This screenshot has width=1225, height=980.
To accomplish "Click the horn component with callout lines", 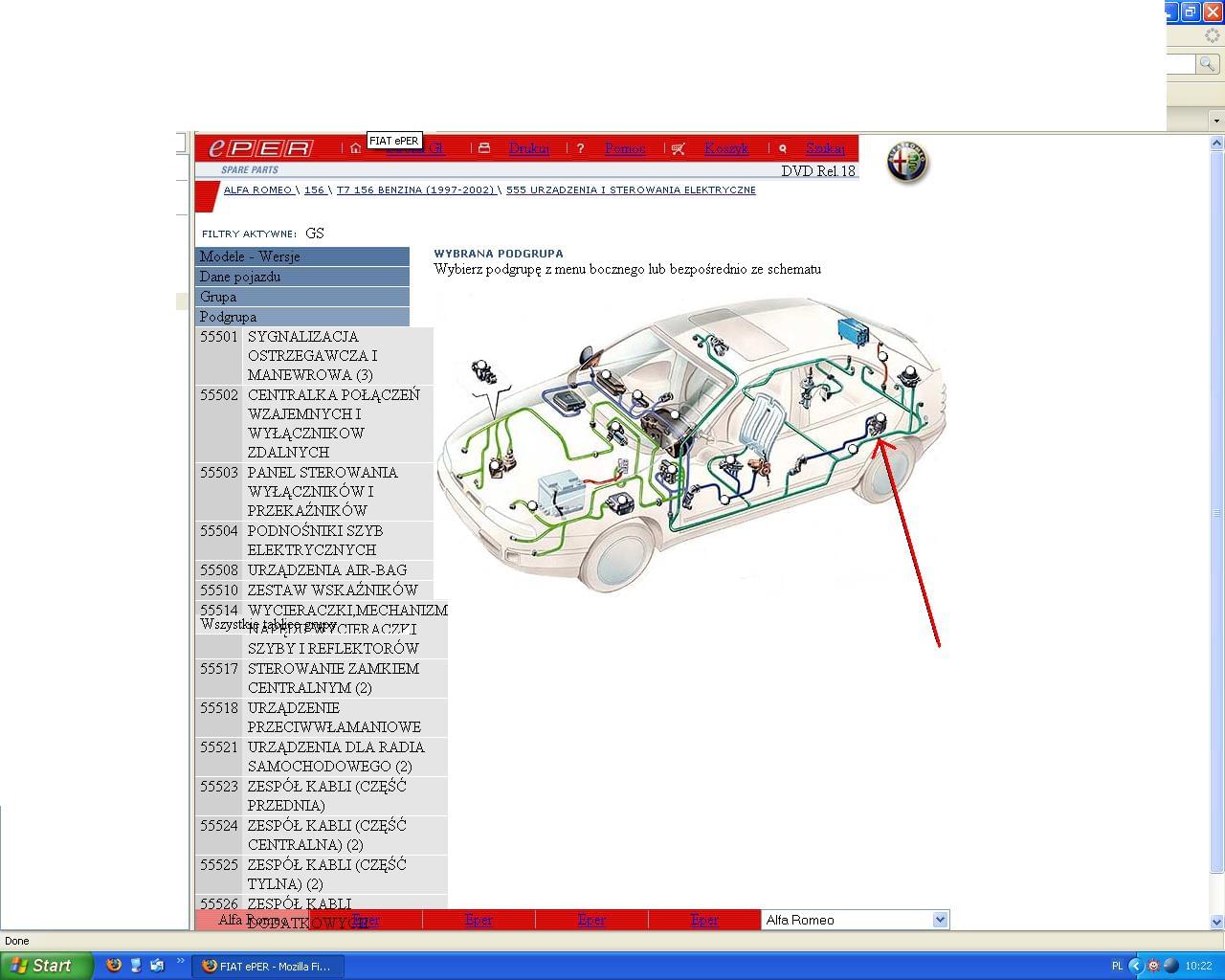I will (484, 372).
